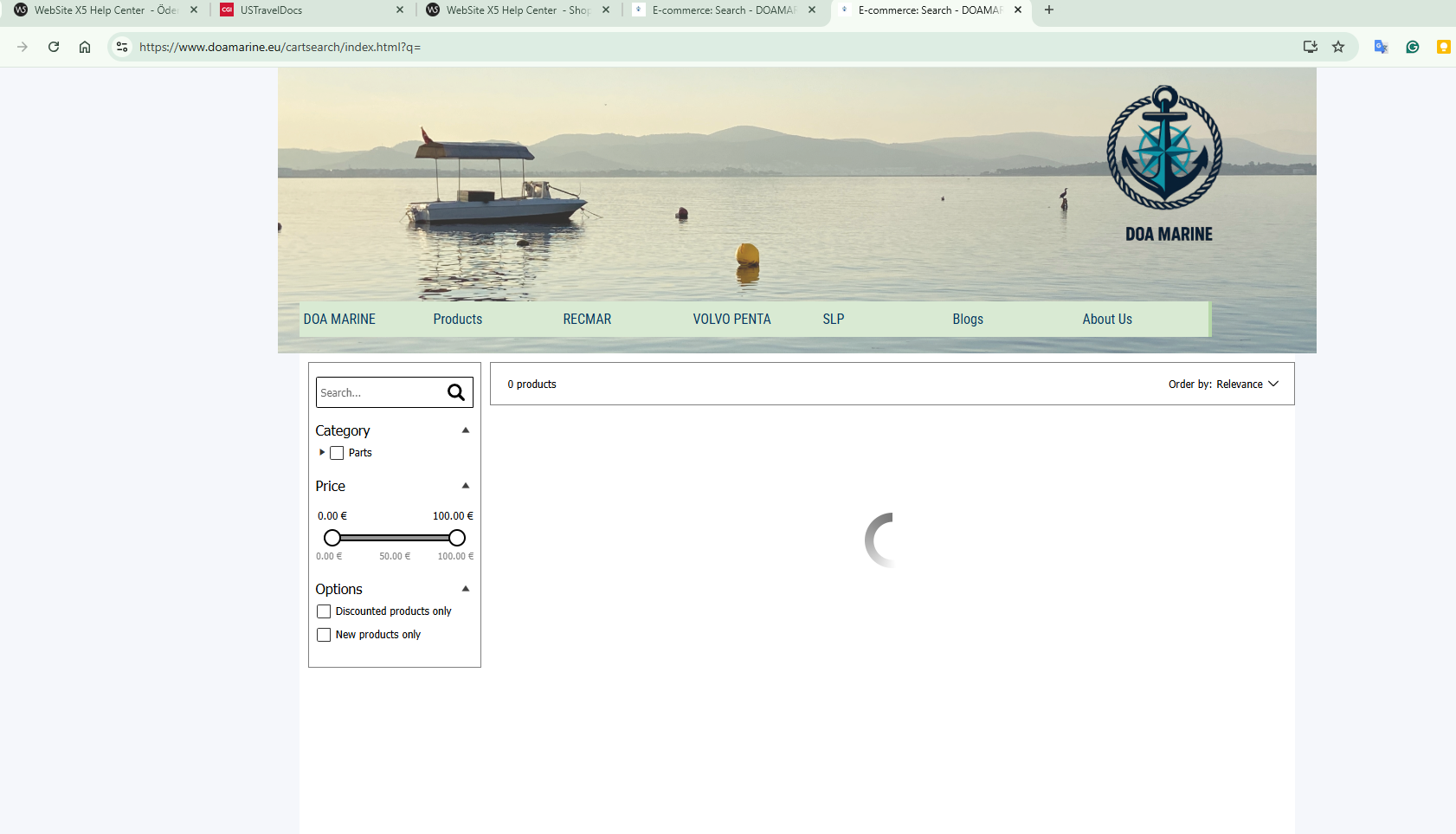Check the Parts category checkbox

(337, 453)
